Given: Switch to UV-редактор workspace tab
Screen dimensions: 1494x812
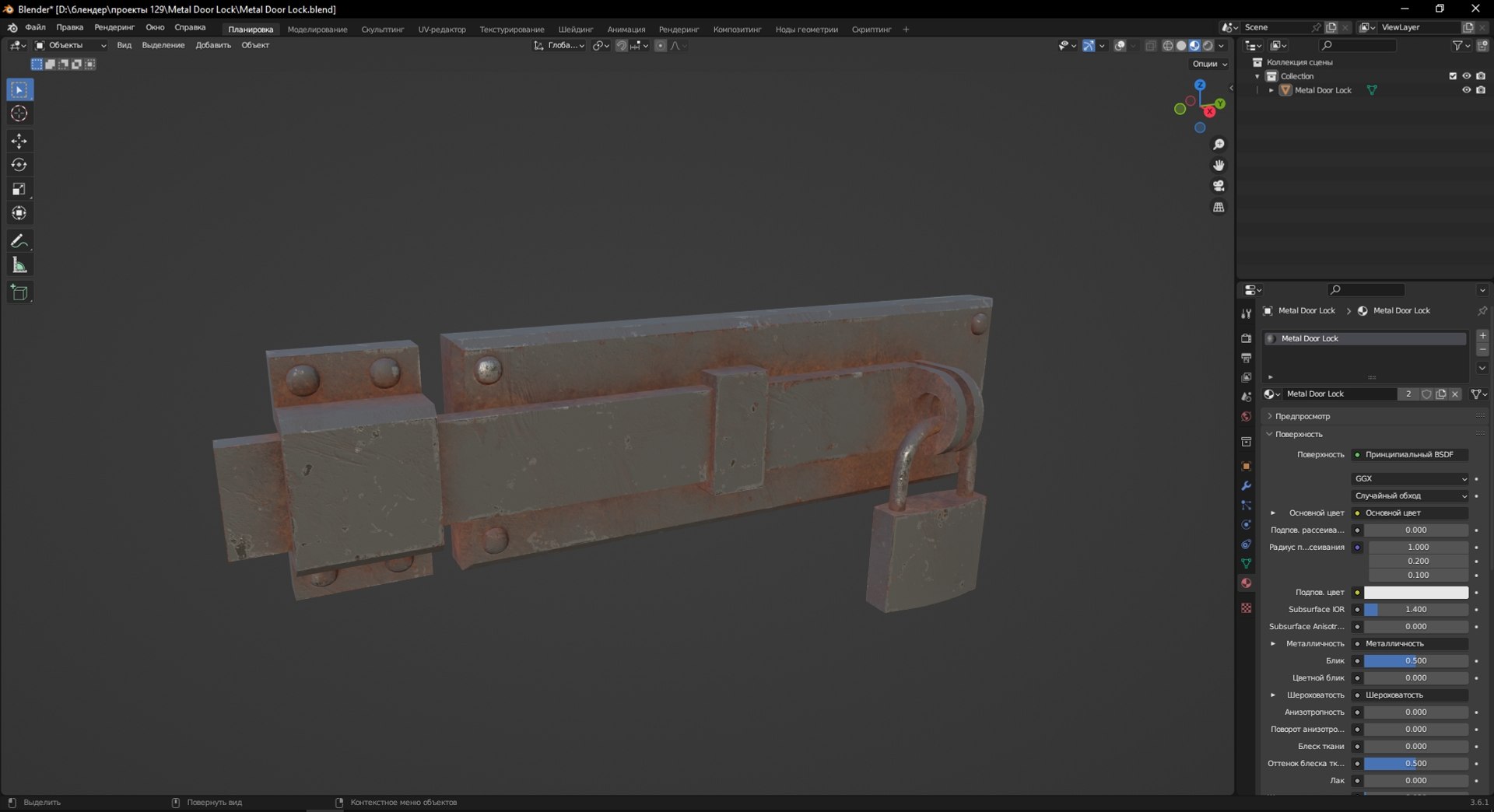Looking at the screenshot, I should (x=442, y=30).
